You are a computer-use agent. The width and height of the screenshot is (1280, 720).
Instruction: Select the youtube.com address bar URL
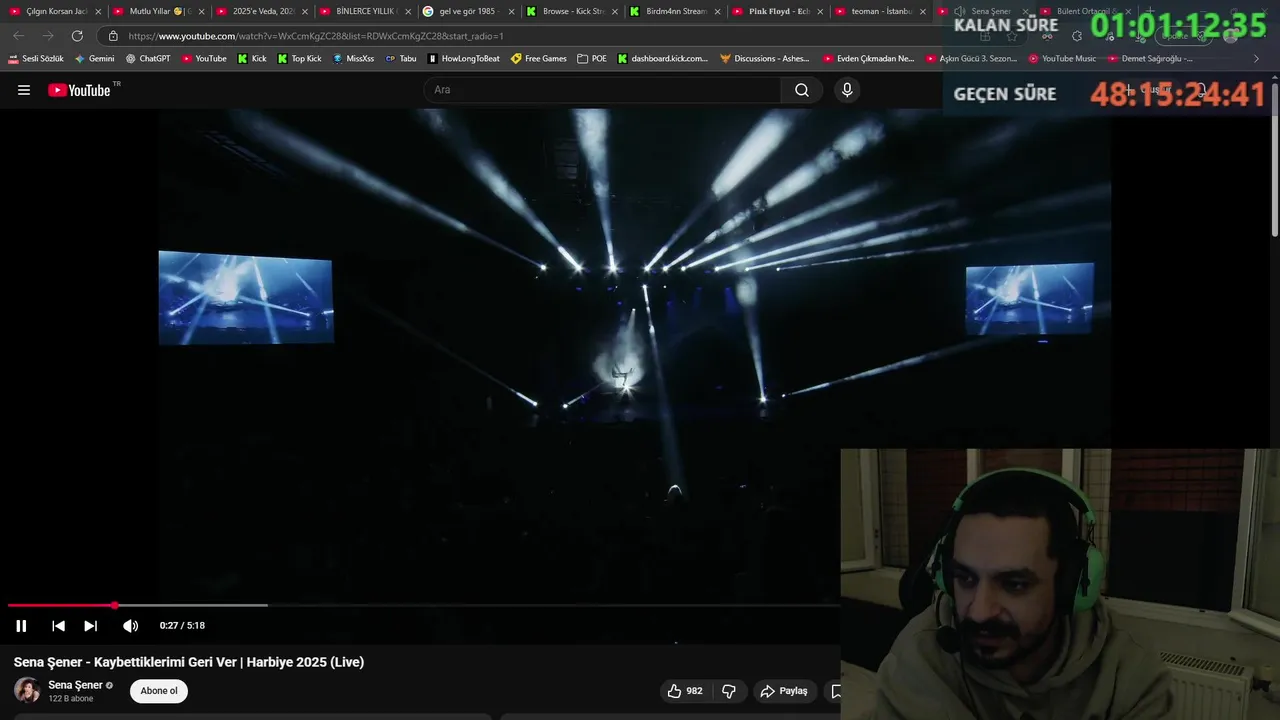(316, 36)
